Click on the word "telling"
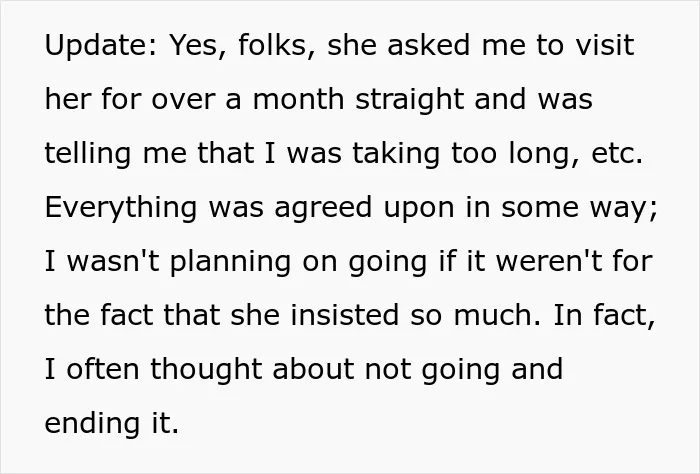This screenshot has width=700, height=474. [88, 154]
